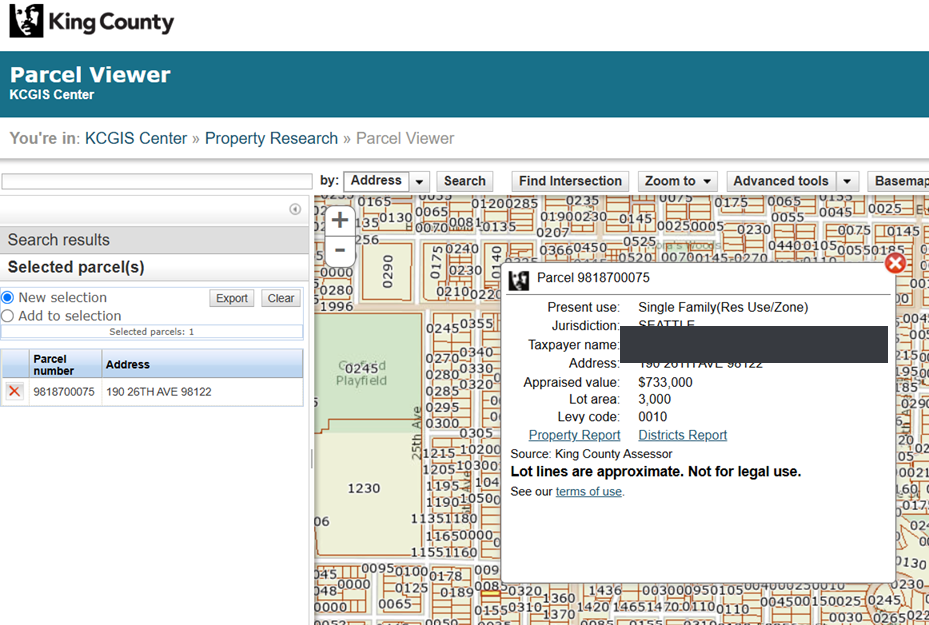Click the Address column header

coord(202,364)
